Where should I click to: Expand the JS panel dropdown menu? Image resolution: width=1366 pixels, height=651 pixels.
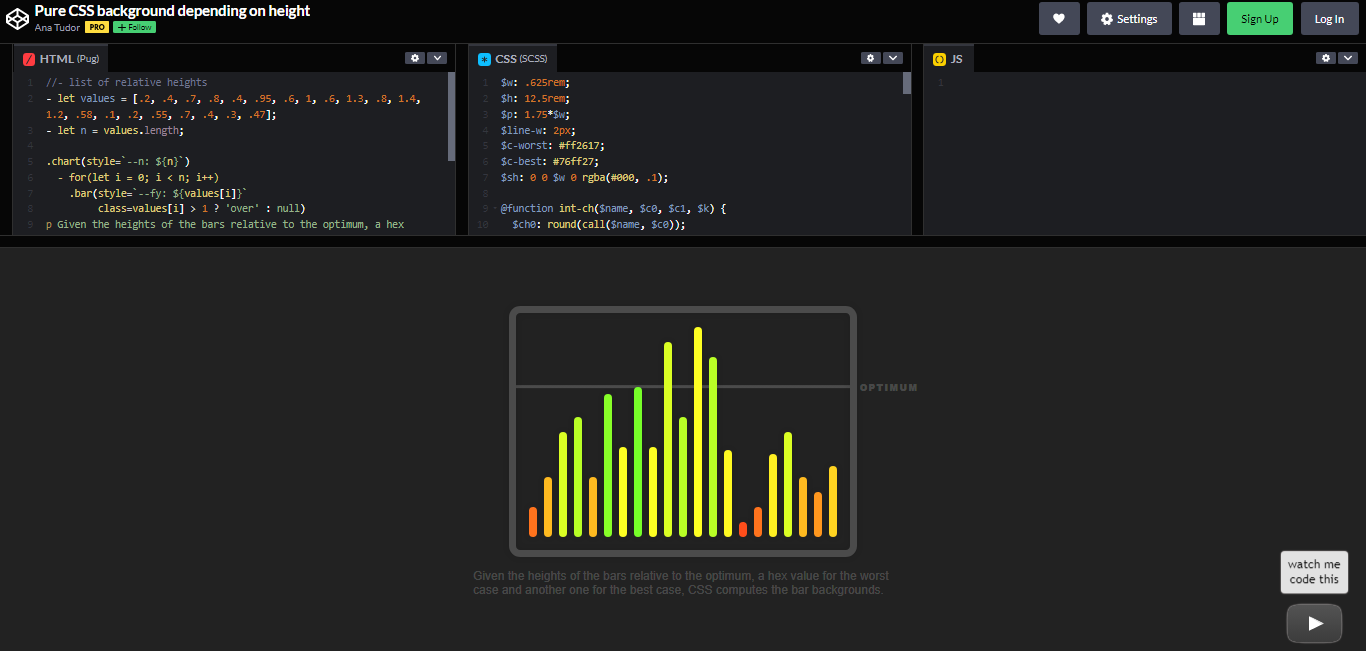tap(1347, 58)
